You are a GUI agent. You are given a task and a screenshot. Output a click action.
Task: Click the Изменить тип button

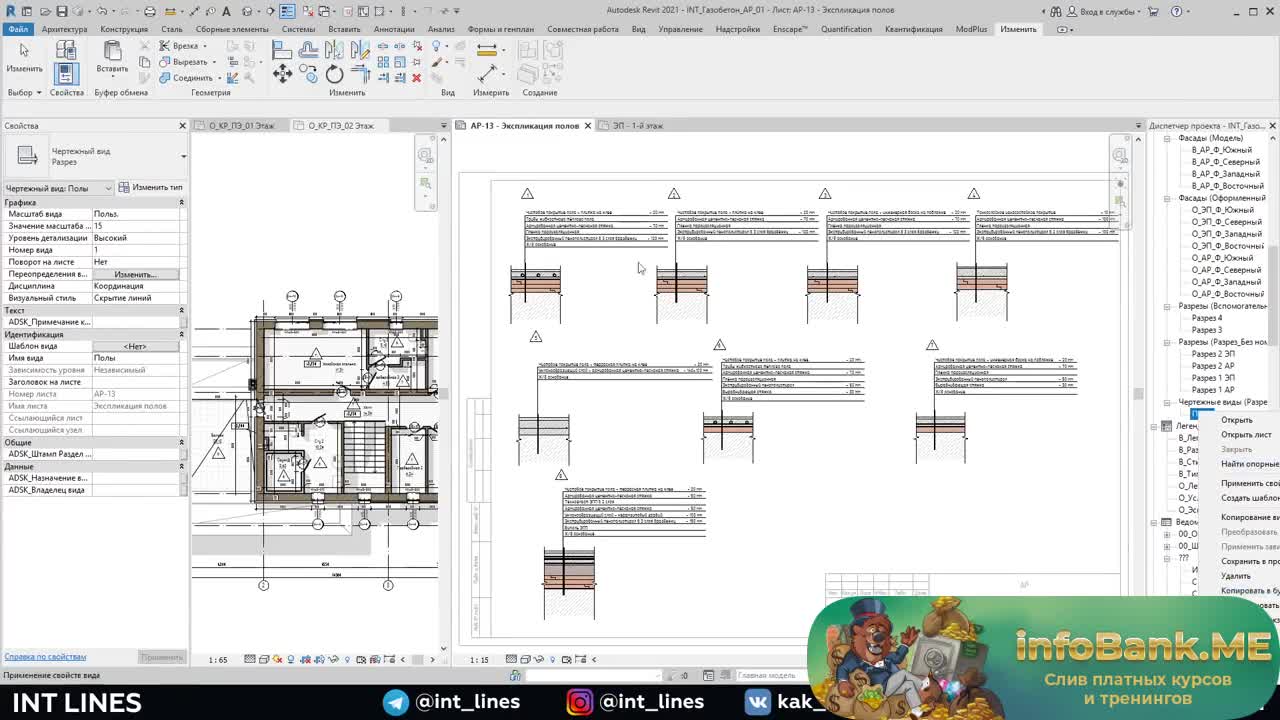pos(151,187)
